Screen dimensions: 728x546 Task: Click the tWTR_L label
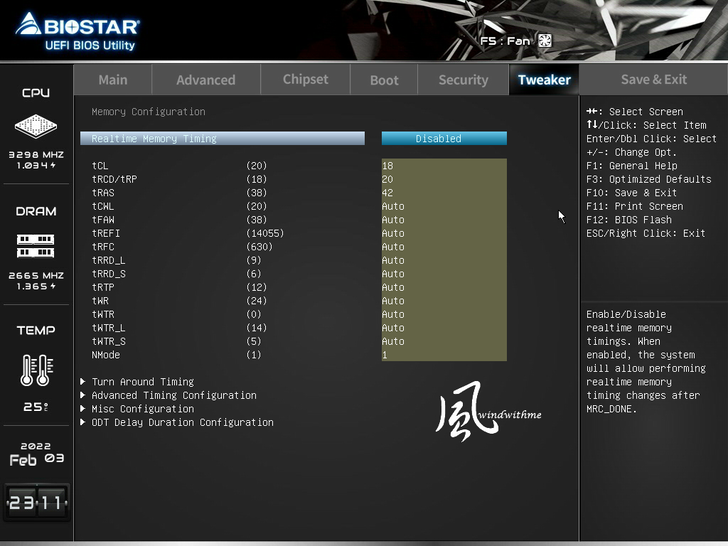pos(108,328)
